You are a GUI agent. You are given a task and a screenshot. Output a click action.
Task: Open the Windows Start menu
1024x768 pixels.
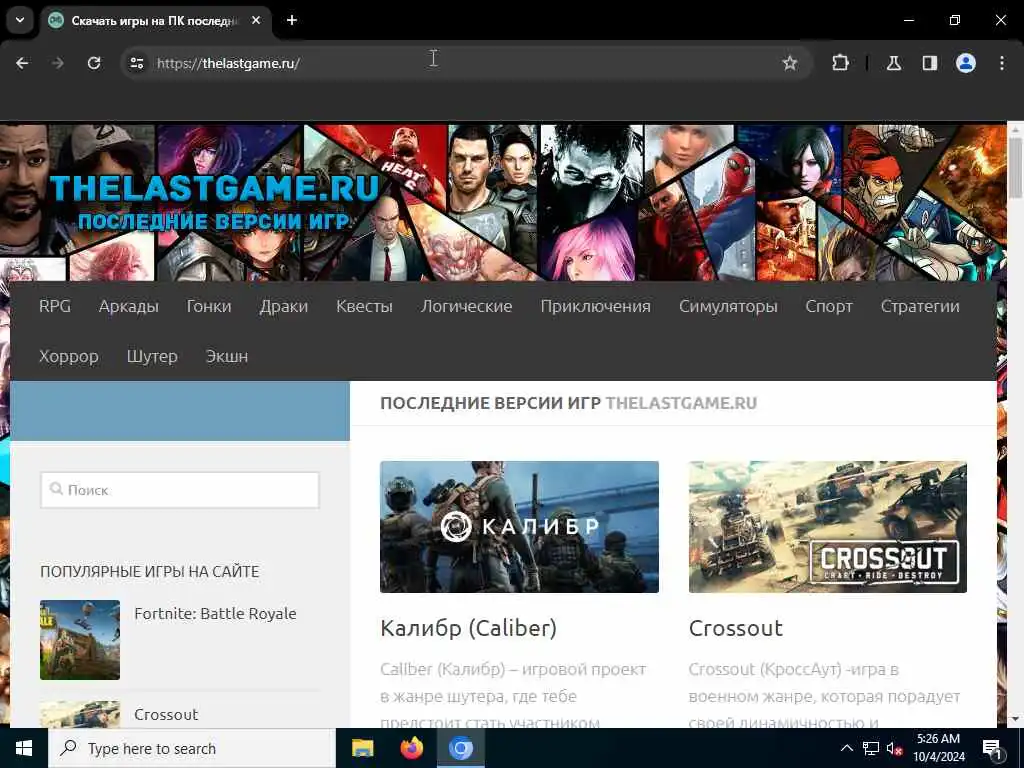point(24,748)
